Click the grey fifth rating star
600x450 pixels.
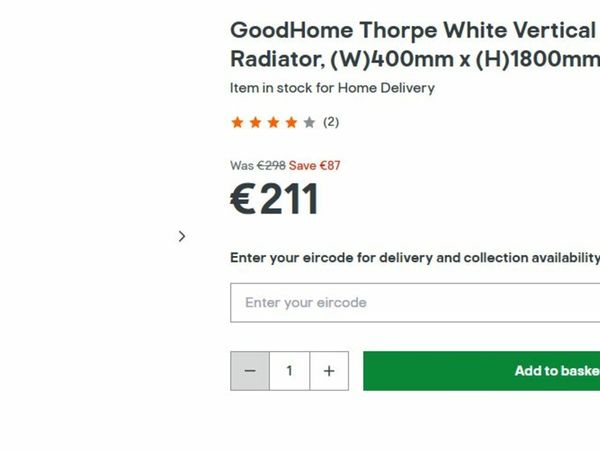click(x=309, y=123)
